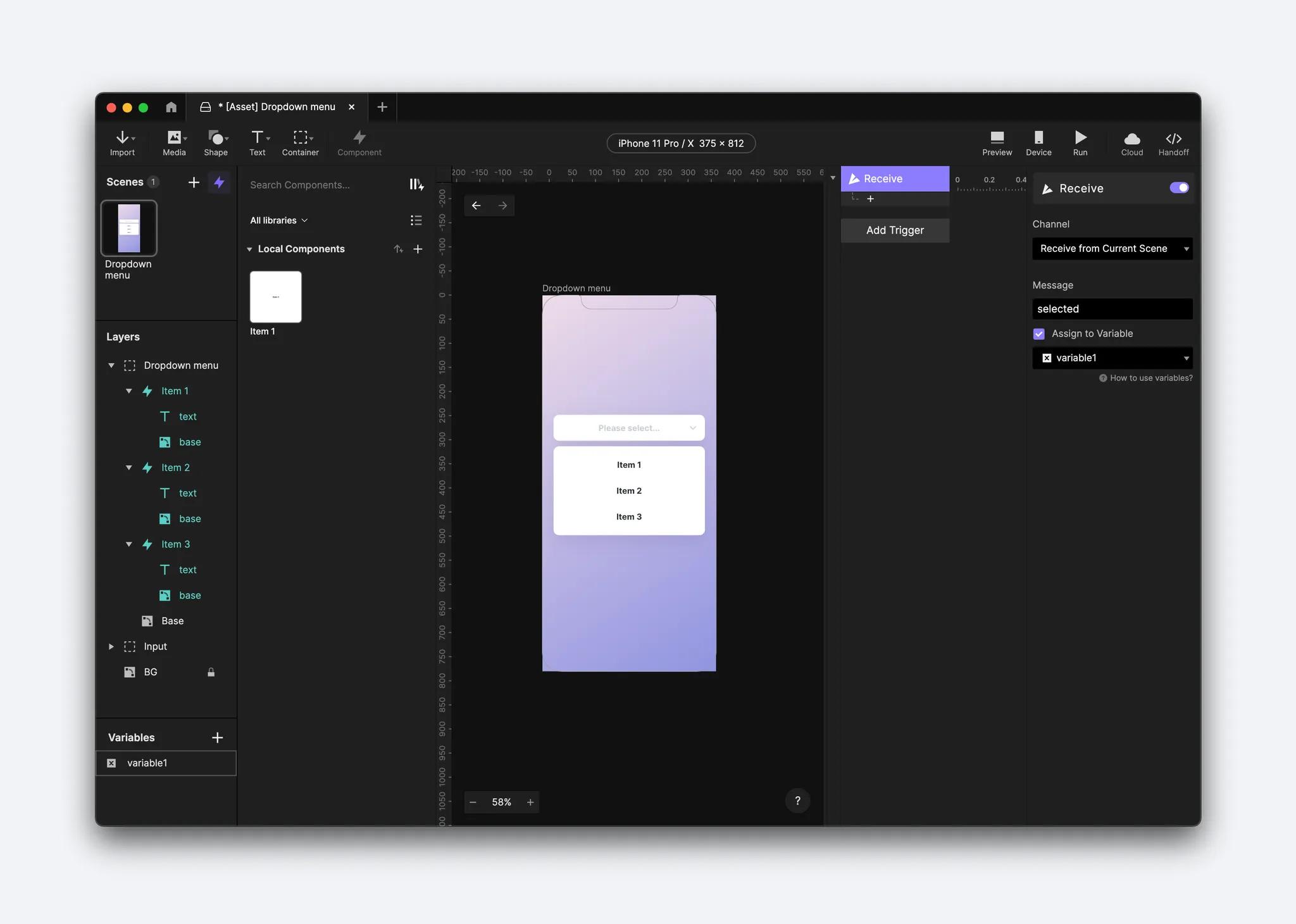Screen dimensions: 1296x924
Task: Select the Container tool
Action: (301, 143)
